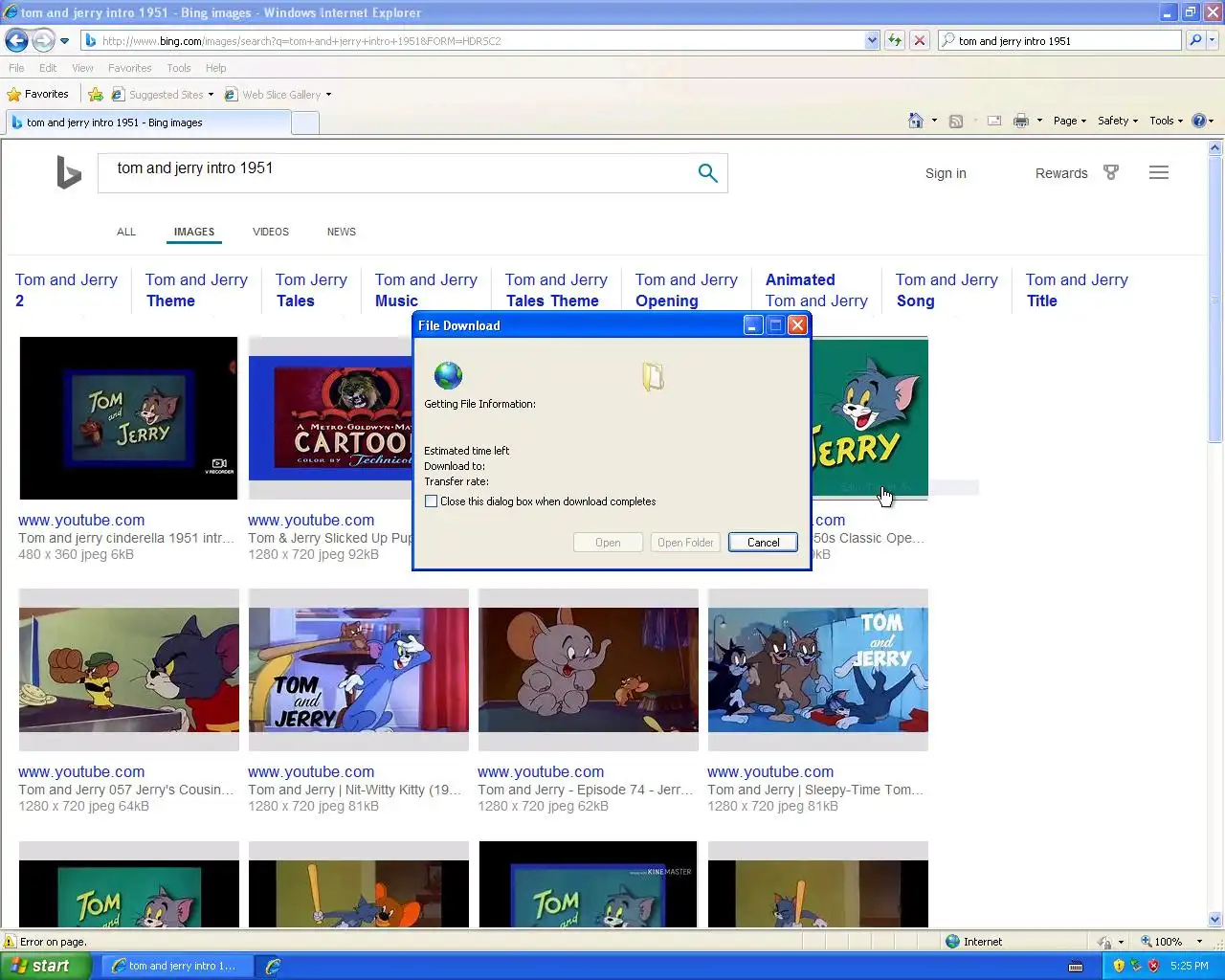Viewport: 1225px width, 980px height.
Task: Open the Sleepy-Time Tom thumbnail
Action: click(x=818, y=670)
